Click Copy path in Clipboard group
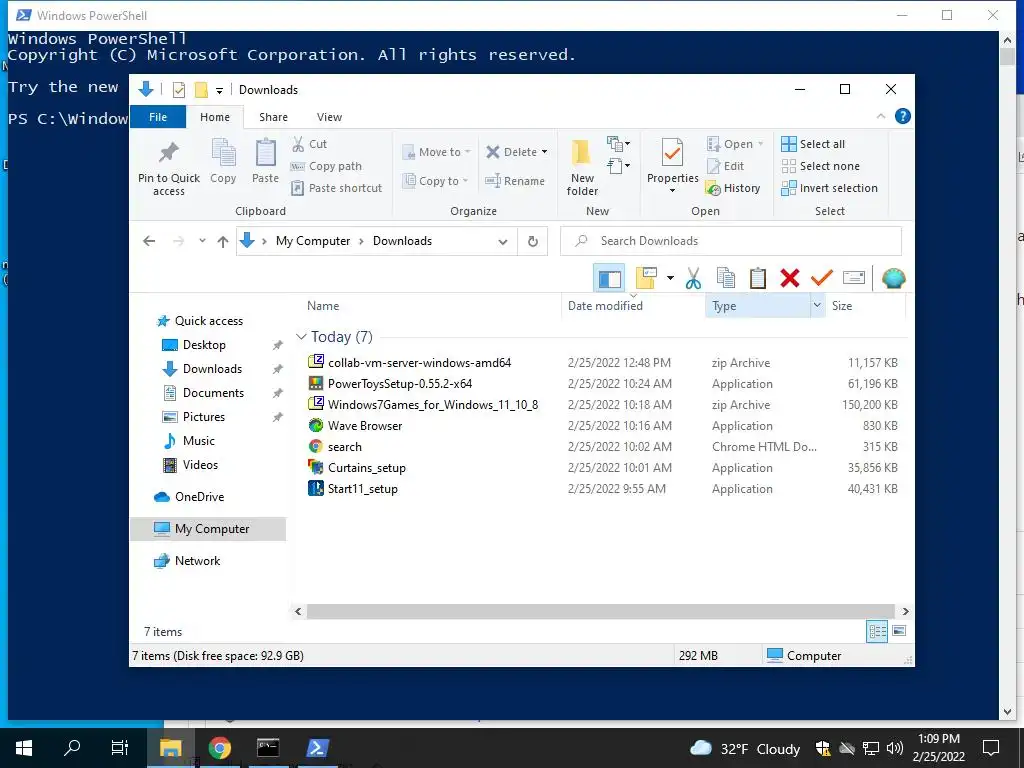Viewport: 1024px width, 768px height. [327, 166]
